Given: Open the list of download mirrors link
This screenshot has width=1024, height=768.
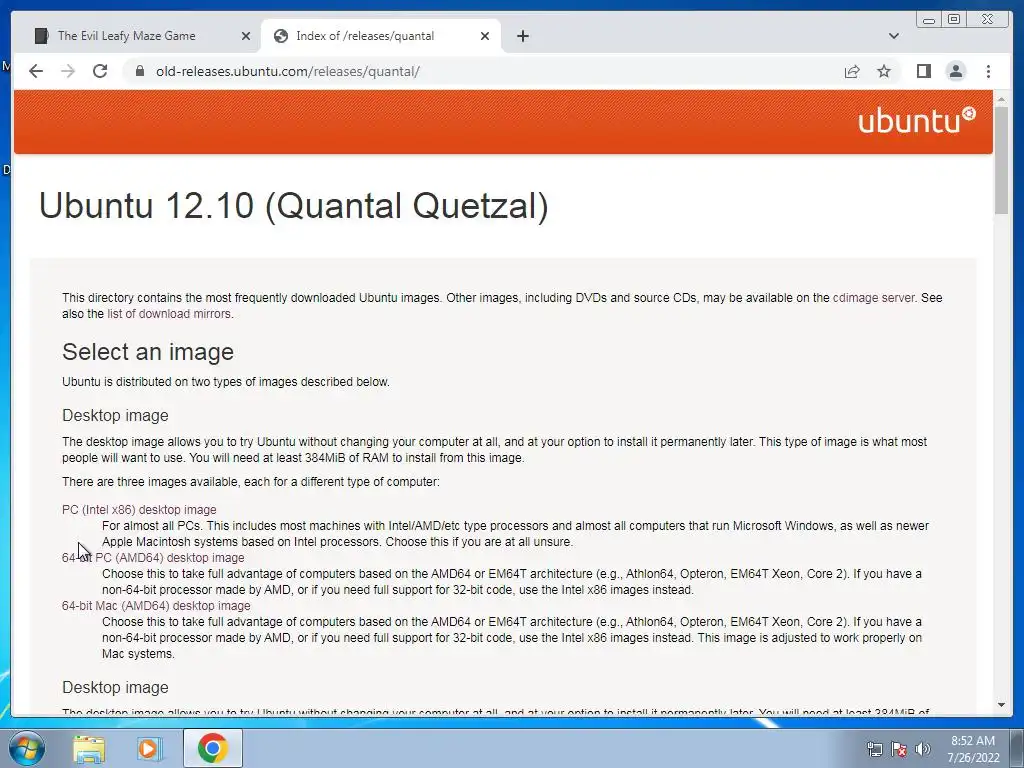Looking at the screenshot, I should (169, 314).
